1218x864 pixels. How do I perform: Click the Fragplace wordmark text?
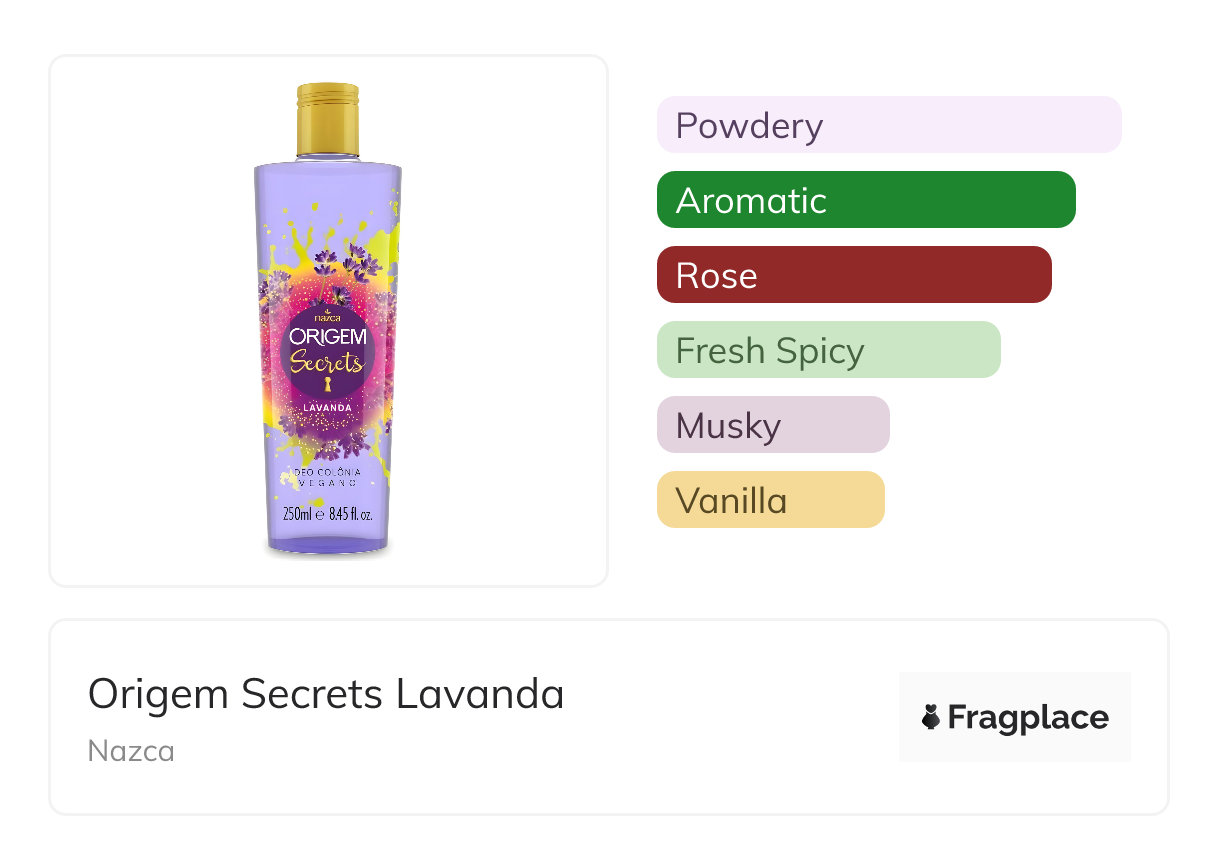point(1028,717)
